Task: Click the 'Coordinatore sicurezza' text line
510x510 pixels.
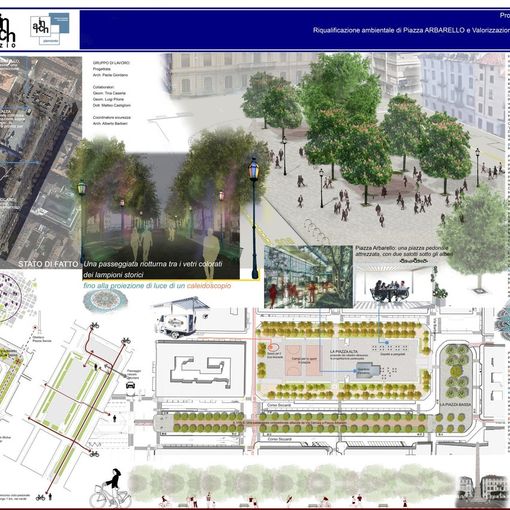Action: [112, 117]
